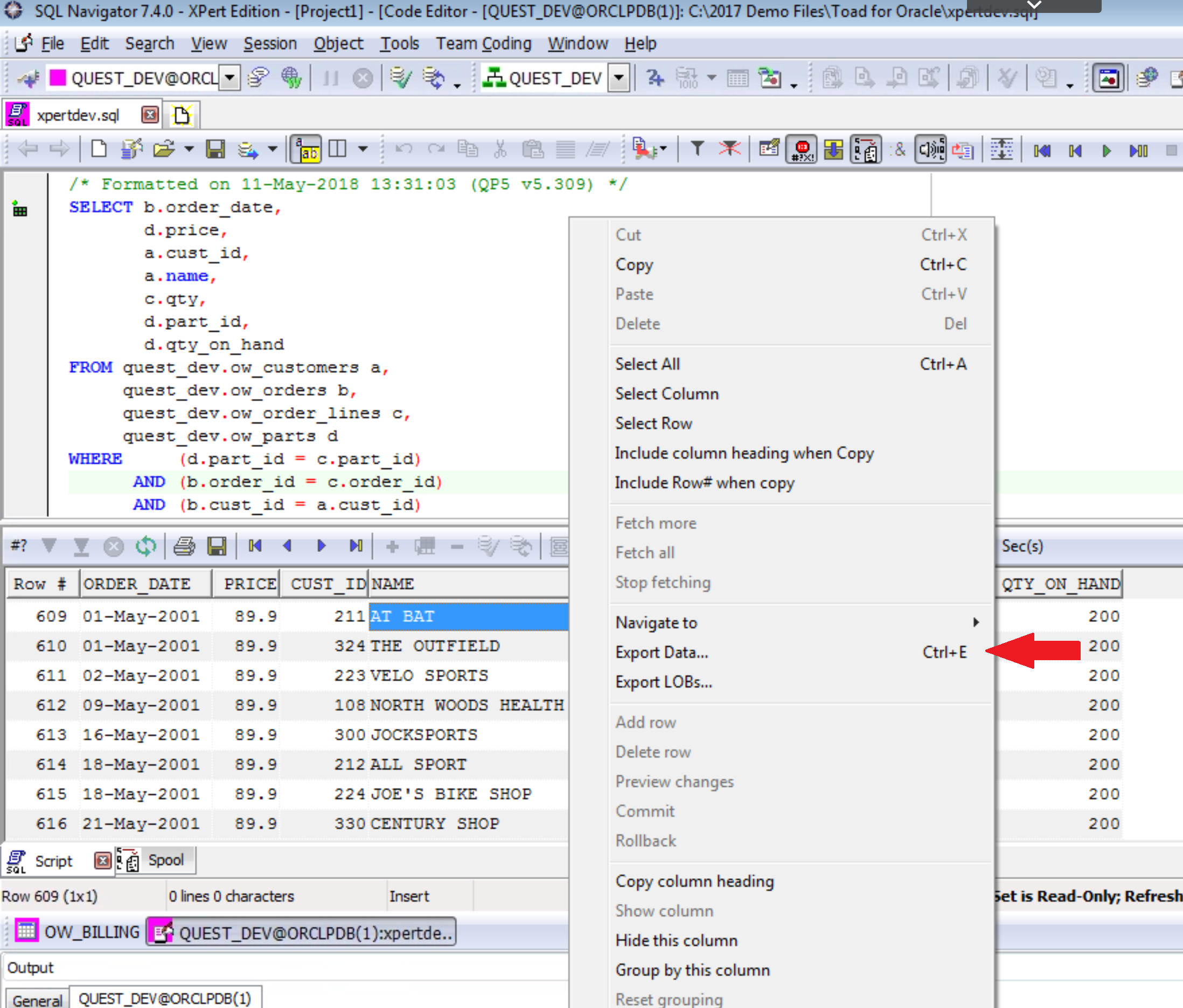Save the current script
The height and width of the screenshot is (1008, 1183).
[x=217, y=149]
